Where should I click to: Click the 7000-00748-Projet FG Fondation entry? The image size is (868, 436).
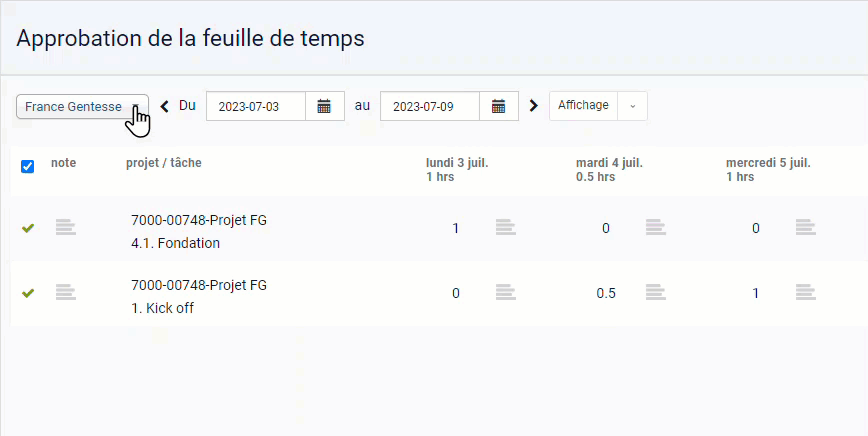point(199,232)
